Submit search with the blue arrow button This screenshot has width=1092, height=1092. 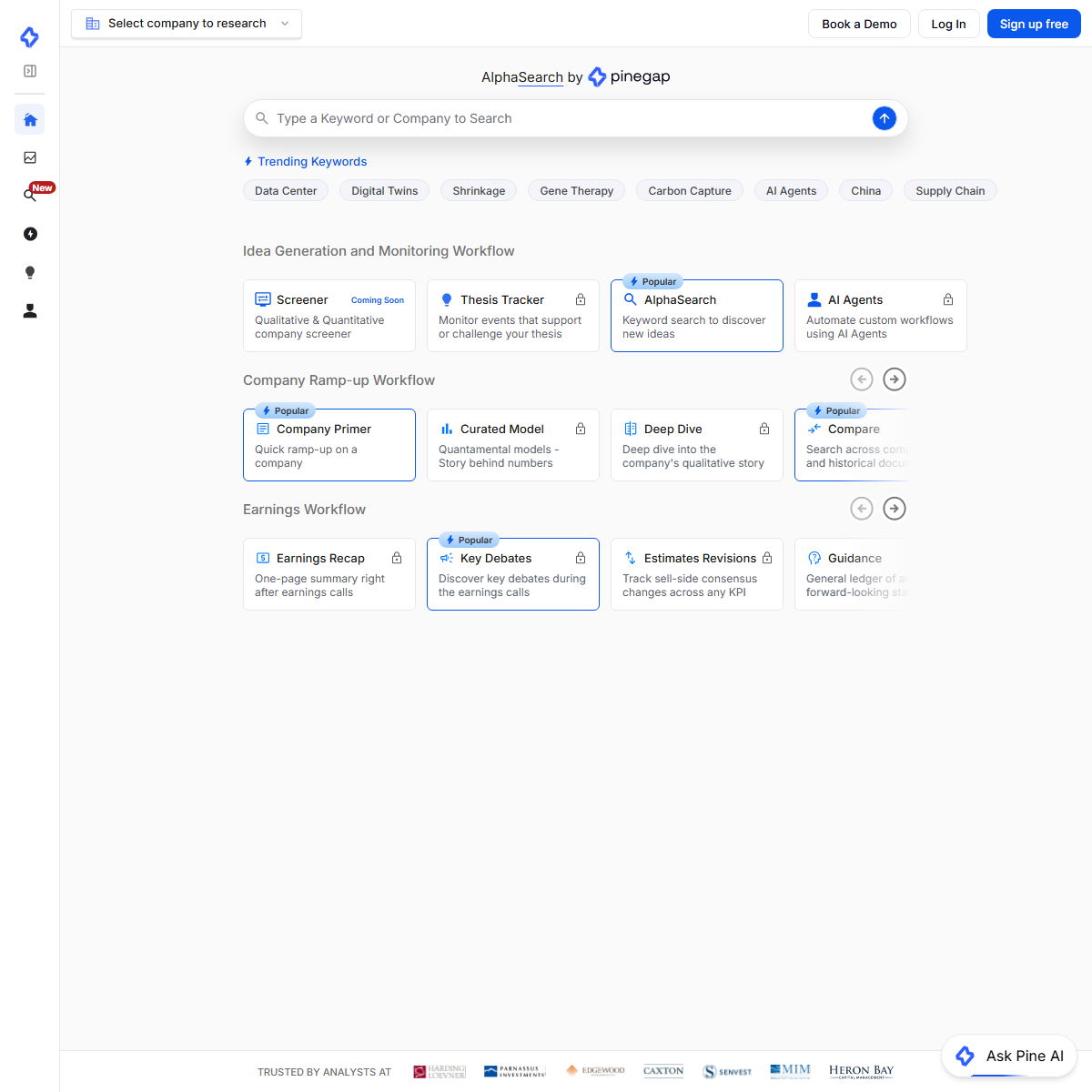coord(885,118)
